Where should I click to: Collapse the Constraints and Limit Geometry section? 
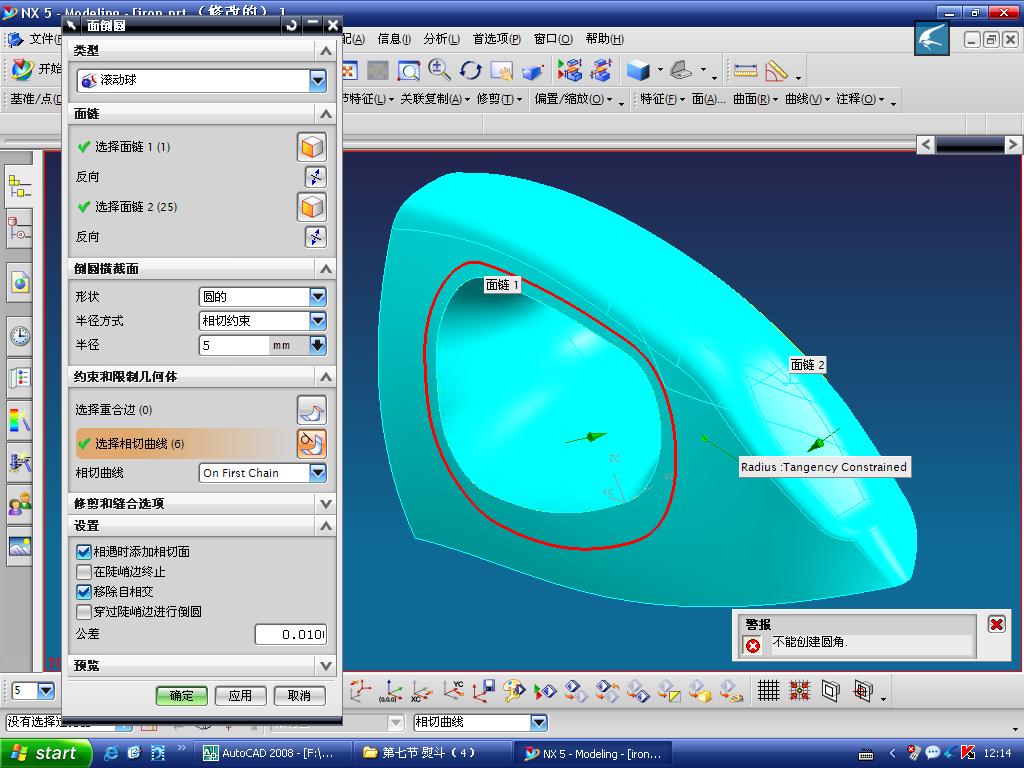click(x=326, y=377)
